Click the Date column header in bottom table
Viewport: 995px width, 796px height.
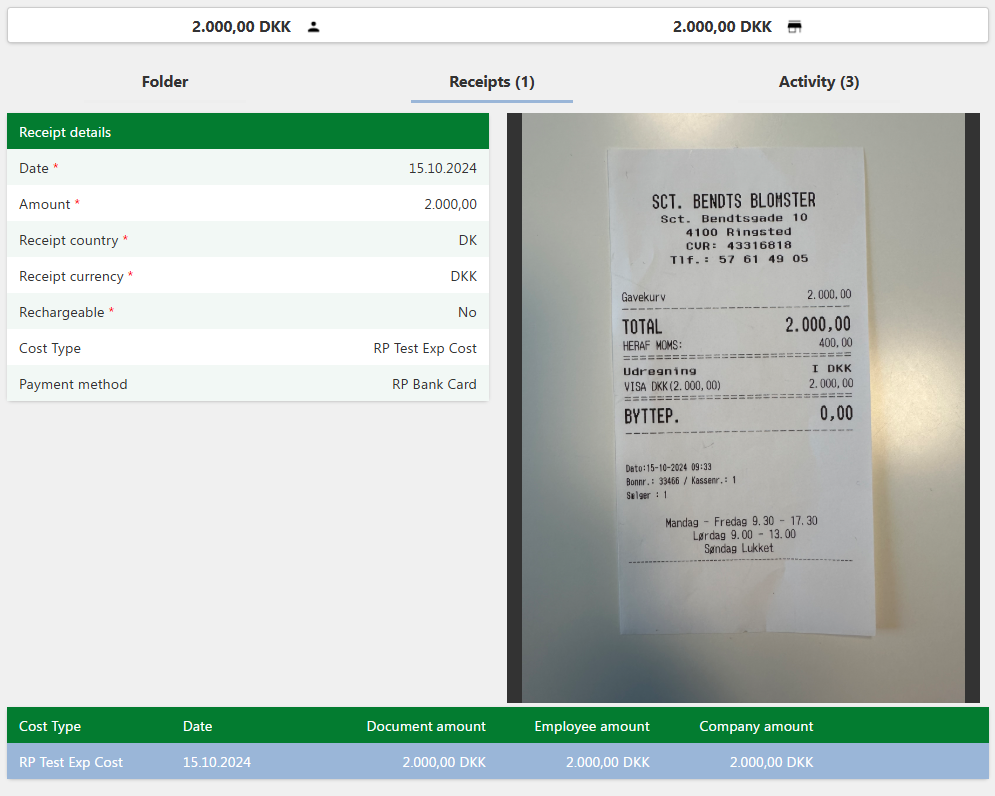pos(197,726)
